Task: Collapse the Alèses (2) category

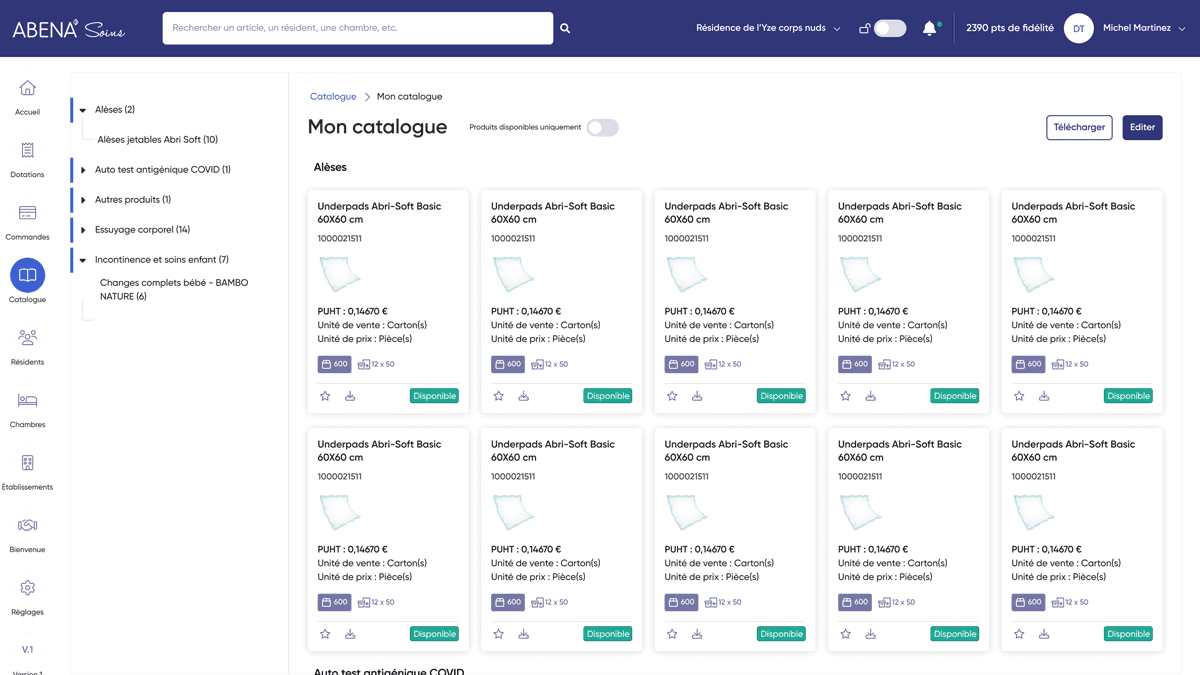Action: click(83, 110)
